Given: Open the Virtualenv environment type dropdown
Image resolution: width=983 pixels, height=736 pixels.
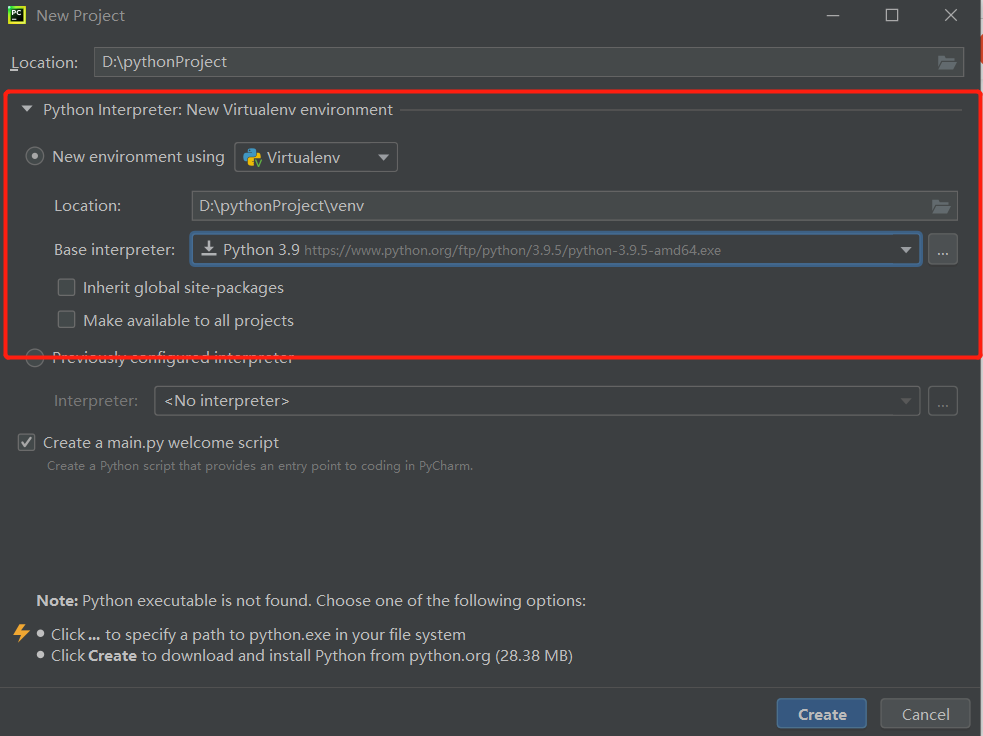Looking at the screenshot, I should tap(316, 157).
